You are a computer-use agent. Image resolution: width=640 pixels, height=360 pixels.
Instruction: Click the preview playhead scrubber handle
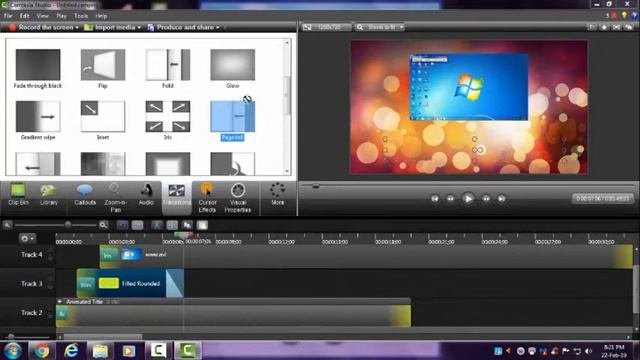pos(316,186)
